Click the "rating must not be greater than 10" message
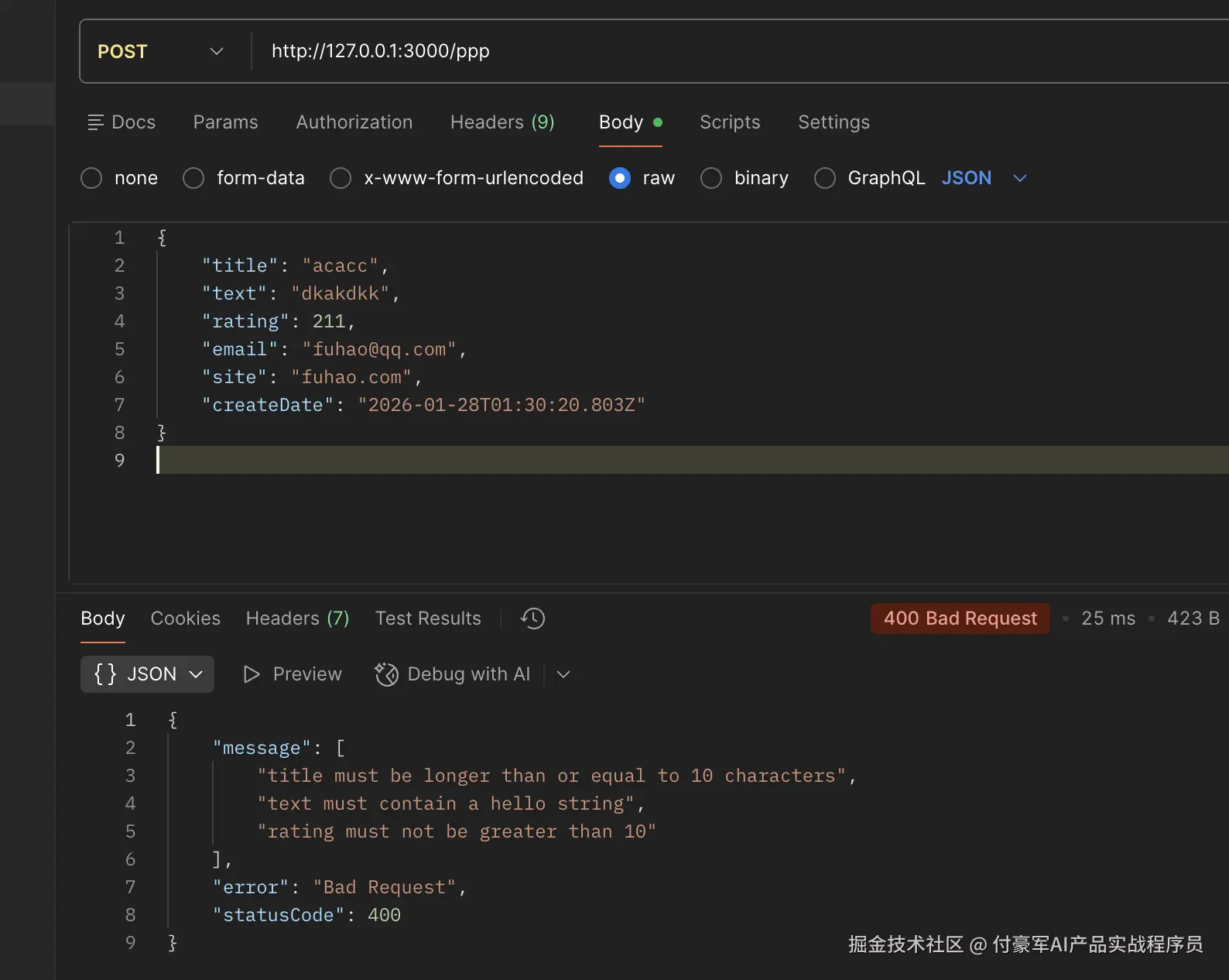This screenshot has height=980, width=1229. (x=457, y=831)
